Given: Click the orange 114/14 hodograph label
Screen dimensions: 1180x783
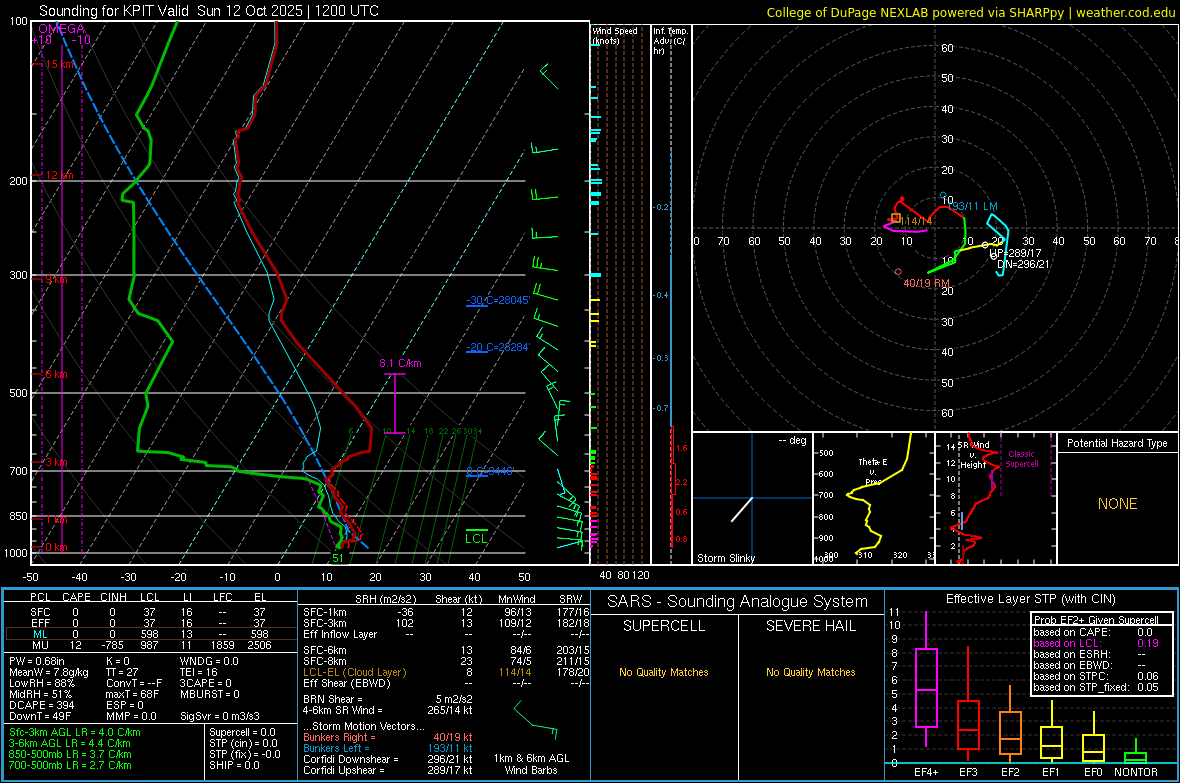Looking at the screenshot, I should [916, 221].
